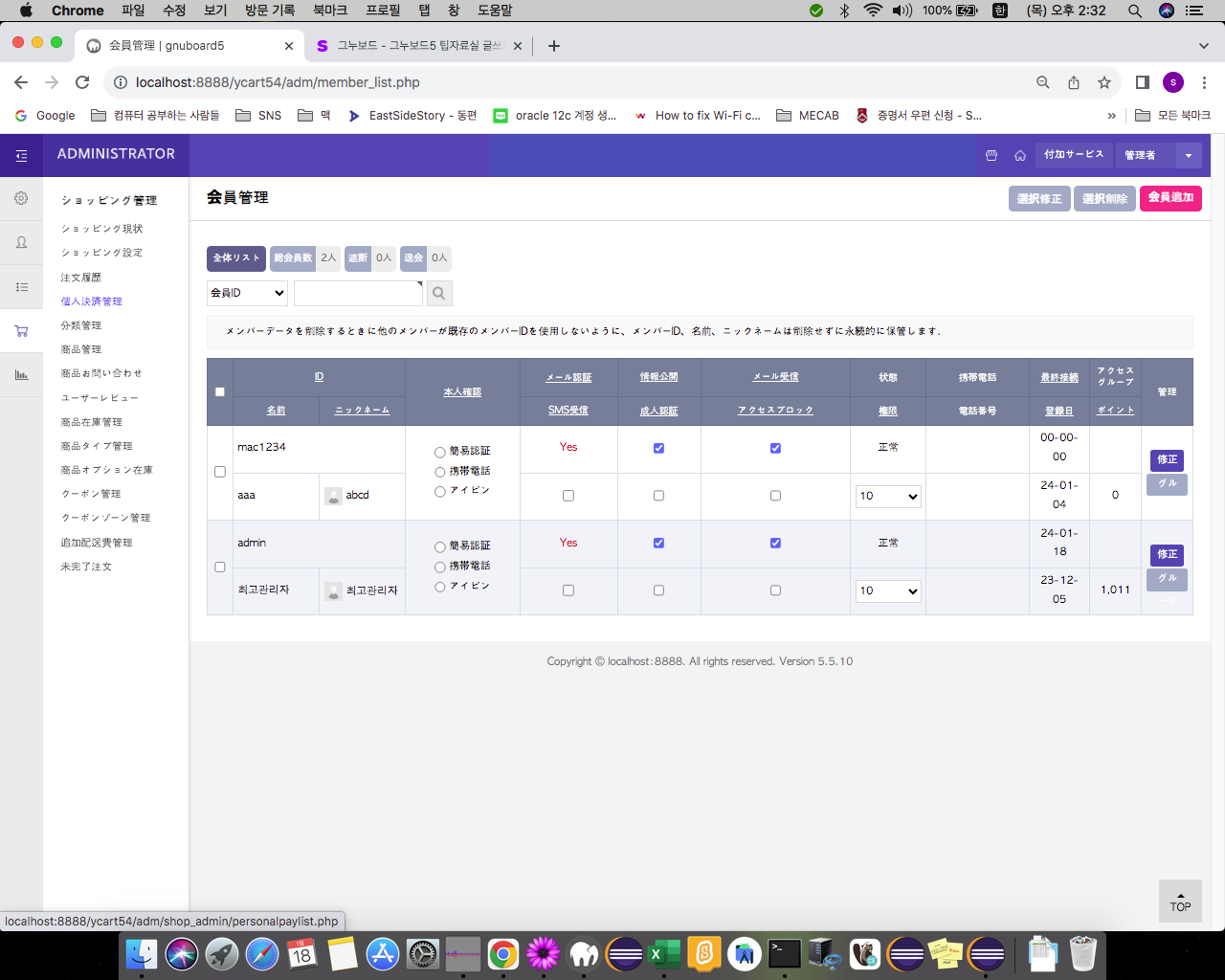The width and height of the screenshot is (1225, 980).
Task: Open the 会員ID search field dropdown
Action: tap(247, 293)
